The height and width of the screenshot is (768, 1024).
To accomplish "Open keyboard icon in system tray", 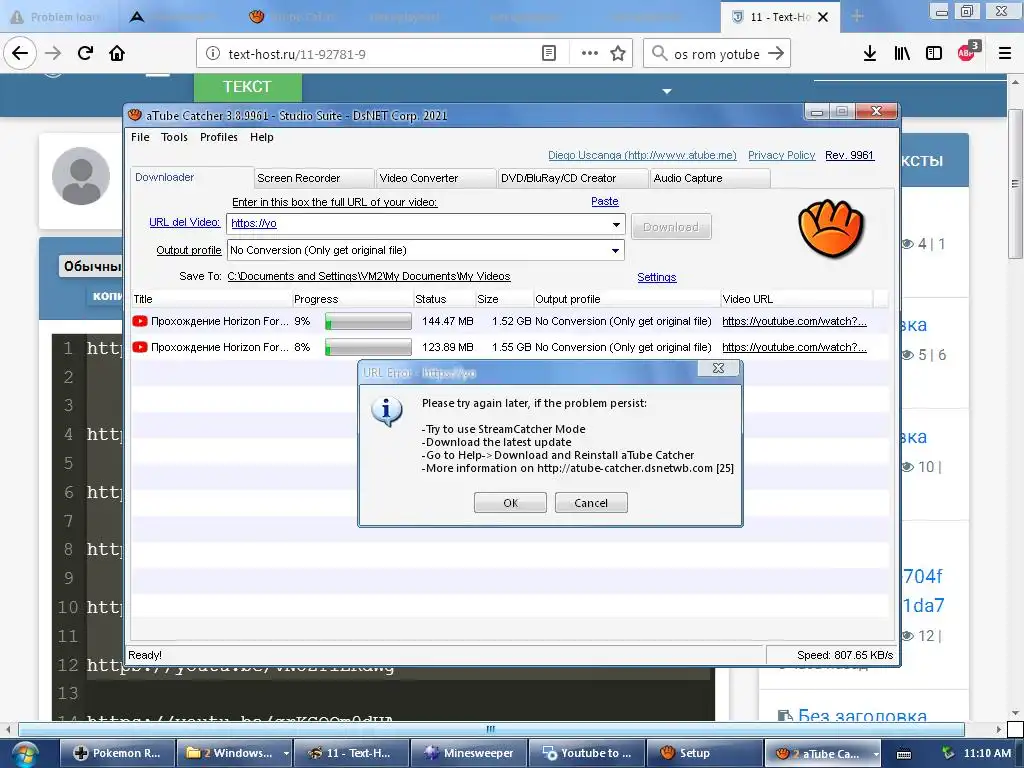I will point(904,754).
